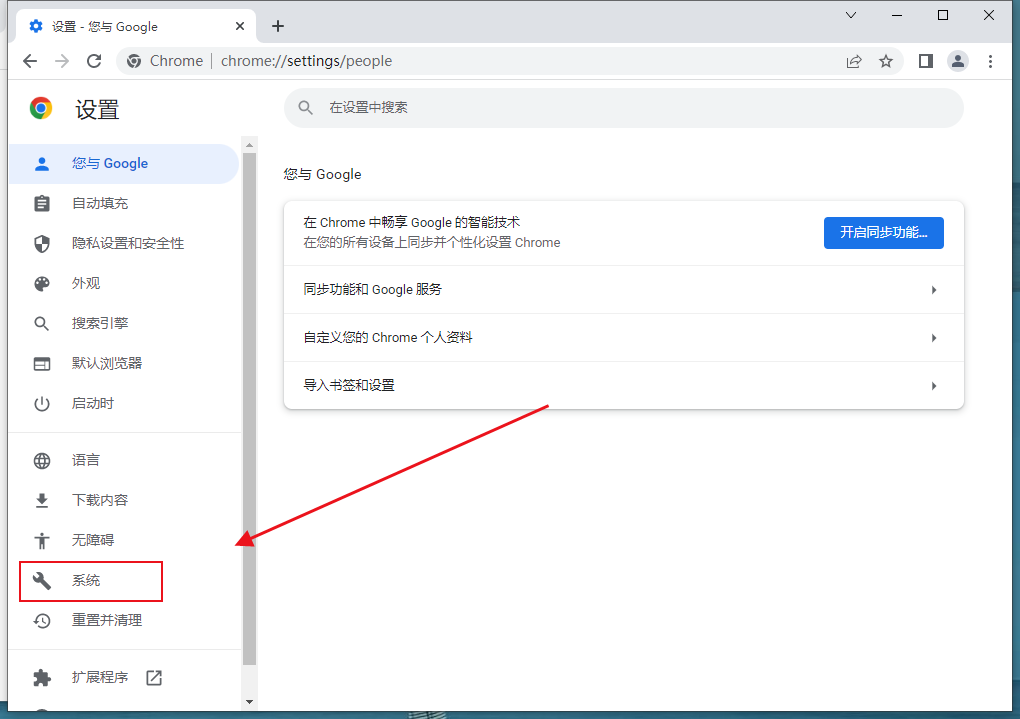The width and height of the screenshot is (1020, 719).
Task: Click the clipboard icon beside 自动填充
Action: click(42, 204)
